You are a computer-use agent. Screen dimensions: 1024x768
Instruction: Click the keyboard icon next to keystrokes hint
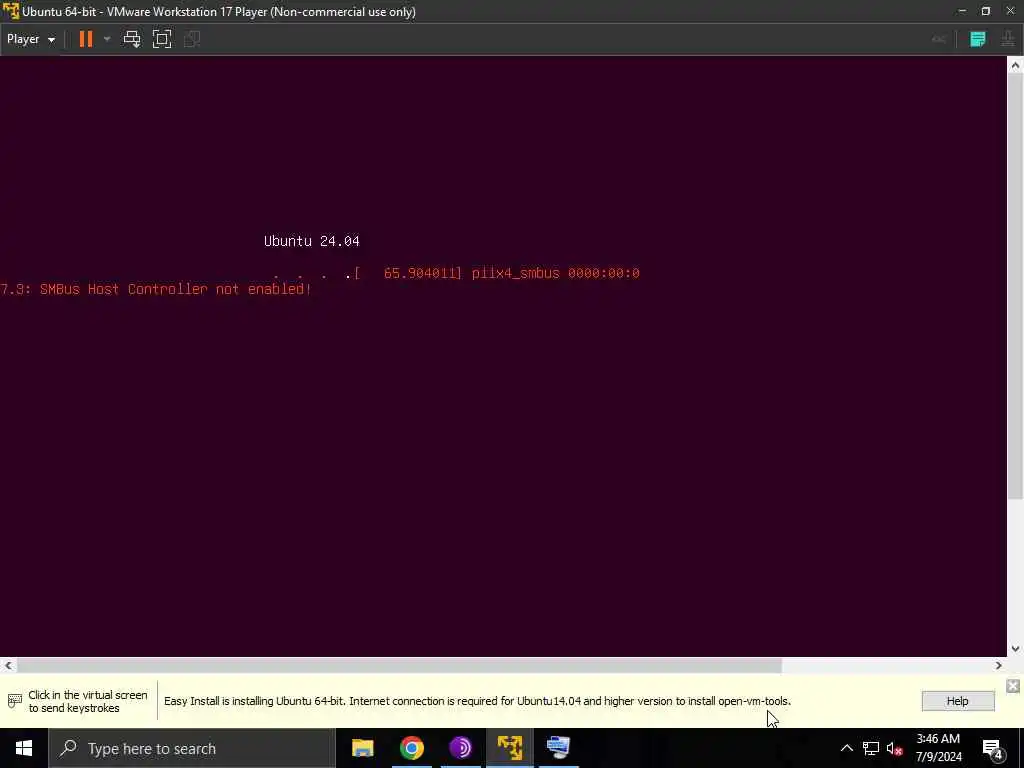14,701
